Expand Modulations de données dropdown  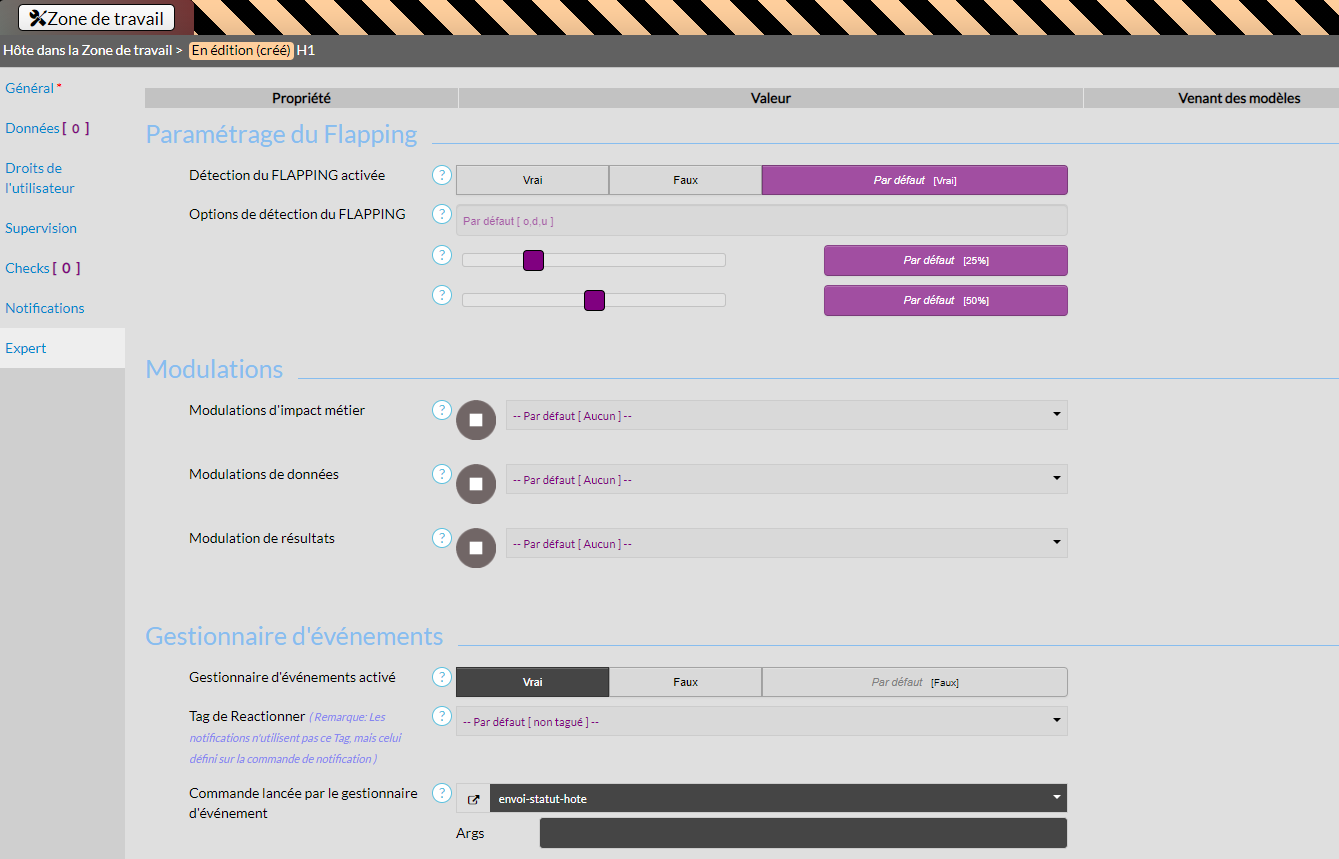(786, 480)
